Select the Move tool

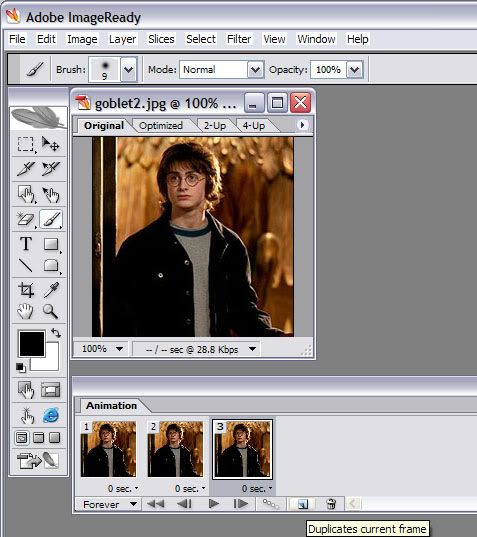pyautogui.click(x=50, y=144)
